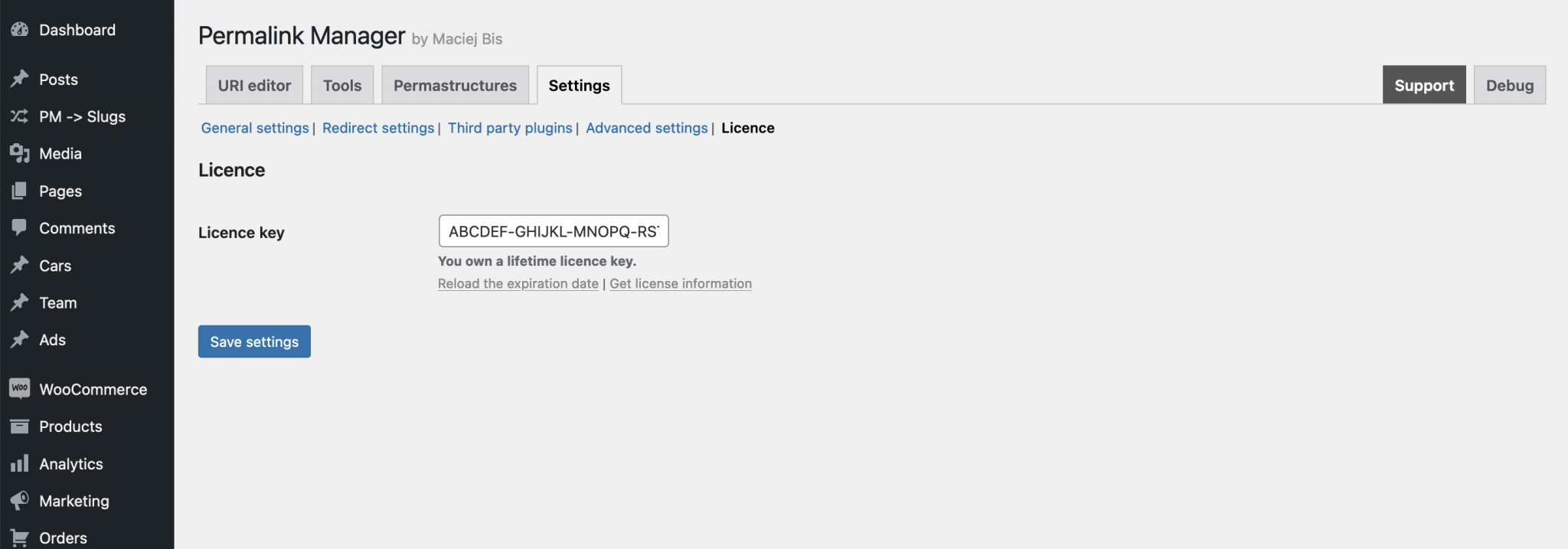Click the Dashboard gauge icon
The height and width of the screenshot is (549, 1568).
(20, 30)
